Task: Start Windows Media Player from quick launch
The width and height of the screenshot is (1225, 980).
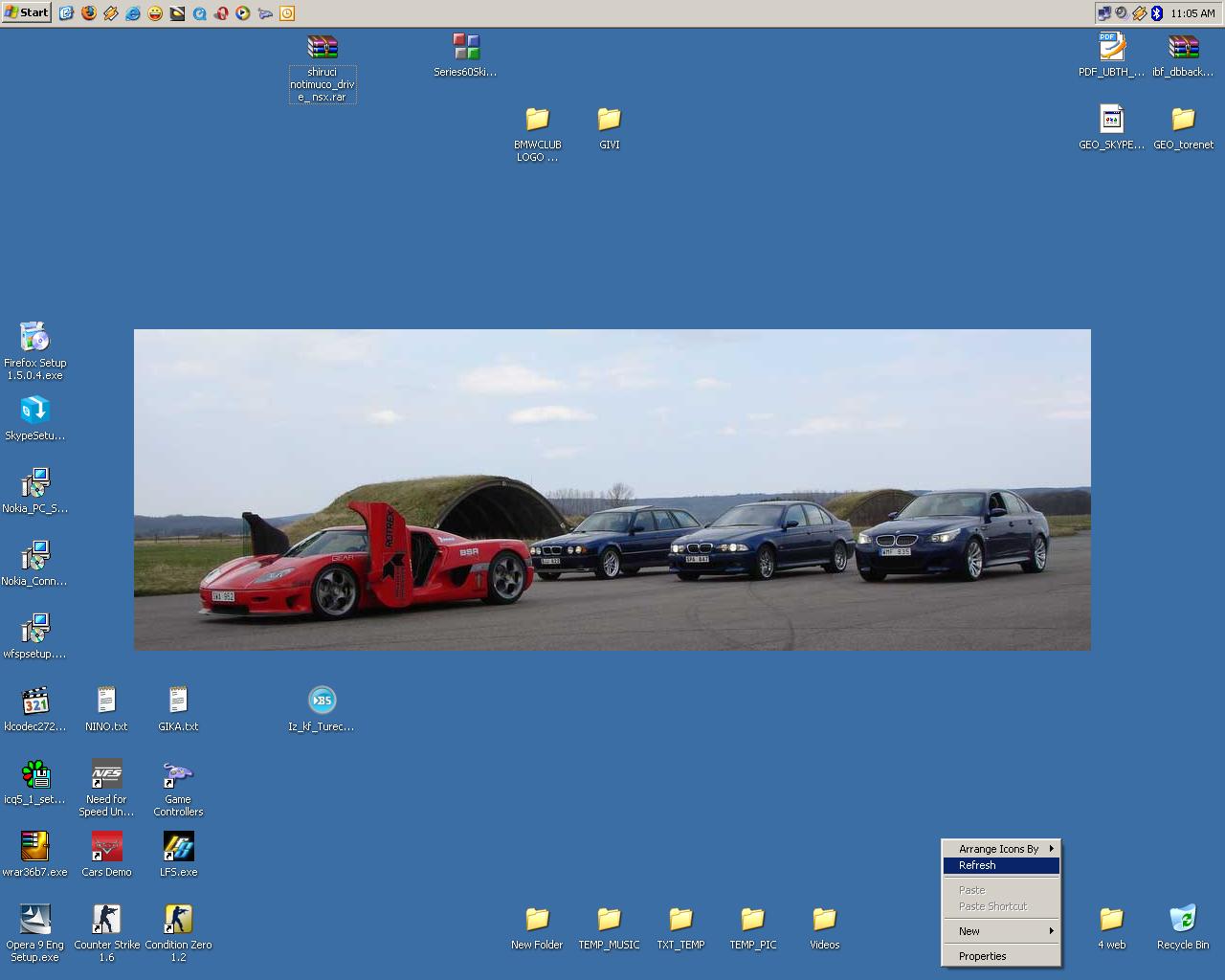Action: coord(243,13)
